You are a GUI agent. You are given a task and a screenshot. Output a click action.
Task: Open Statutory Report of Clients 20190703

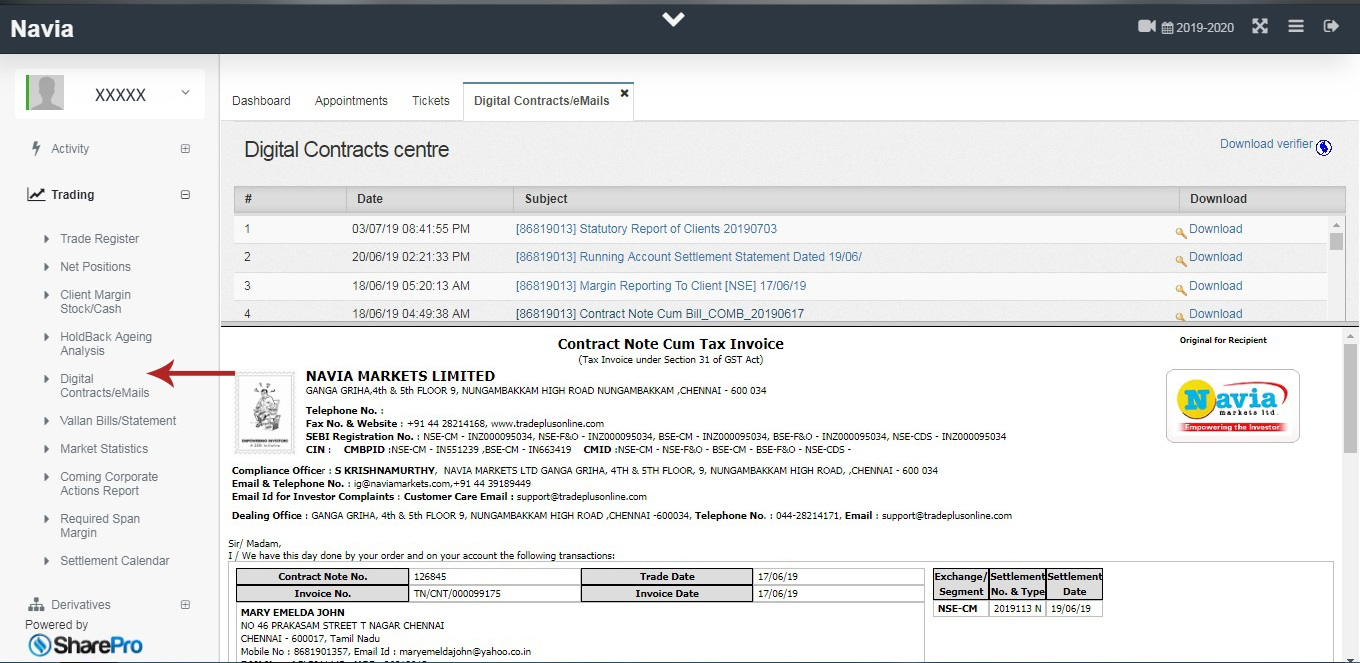click(646, 229)
